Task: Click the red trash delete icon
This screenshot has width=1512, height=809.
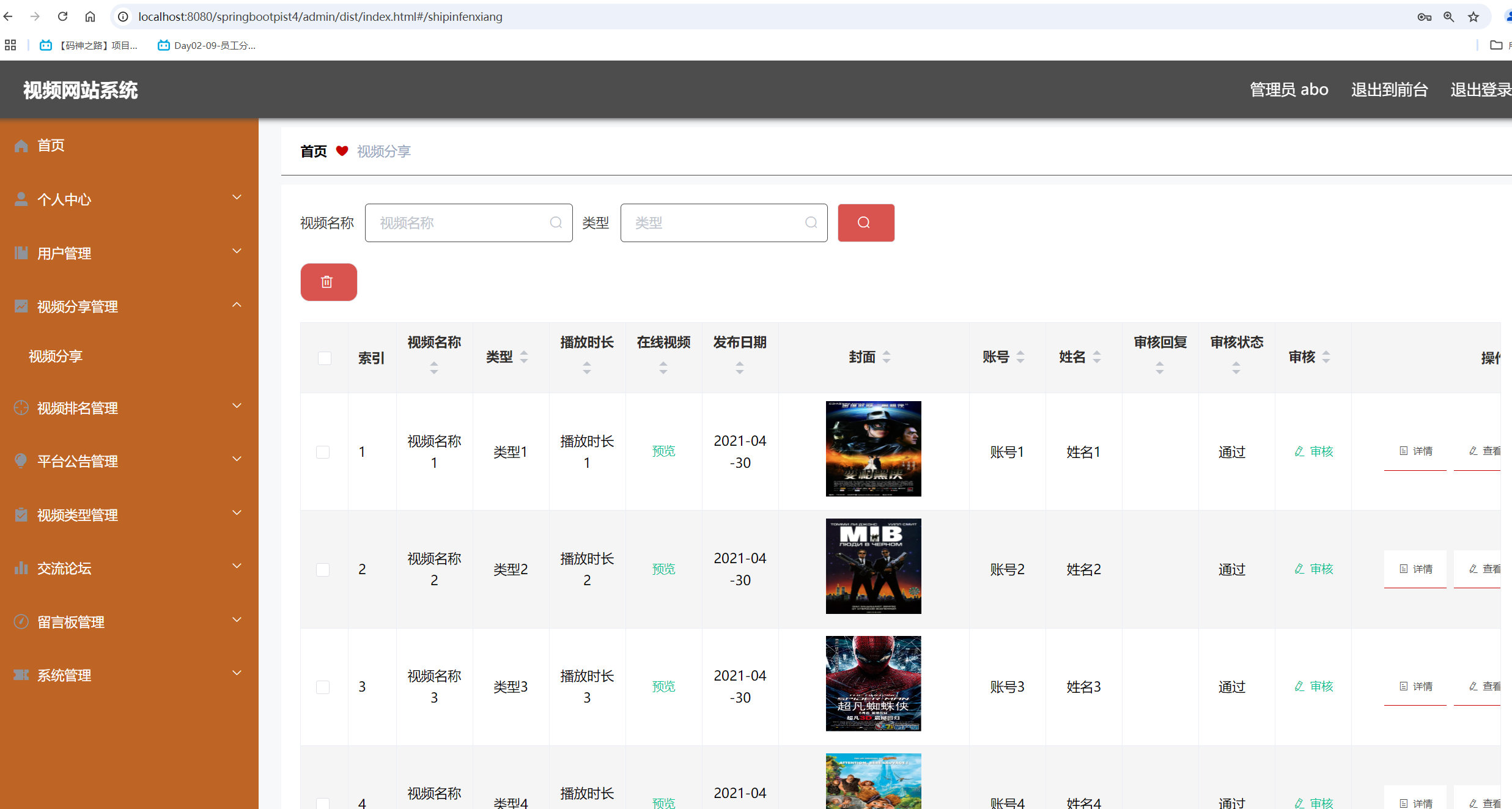Action: click(328, 282)
